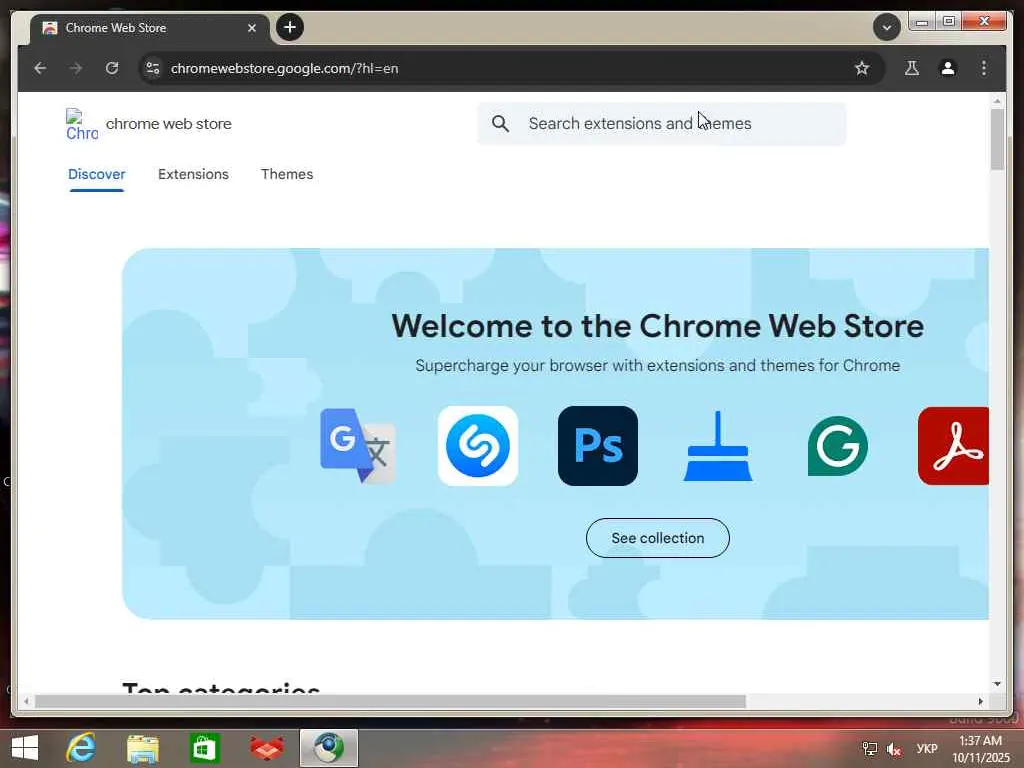The height and width of the screenshot is (768, 1024).
Task: Click the See collection button
Action: 658,538
